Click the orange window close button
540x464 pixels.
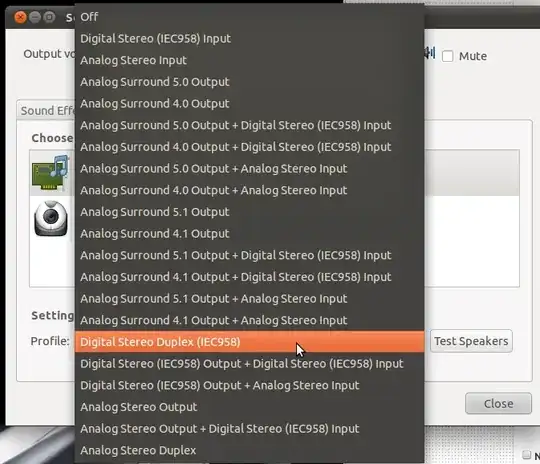(20, 17)
